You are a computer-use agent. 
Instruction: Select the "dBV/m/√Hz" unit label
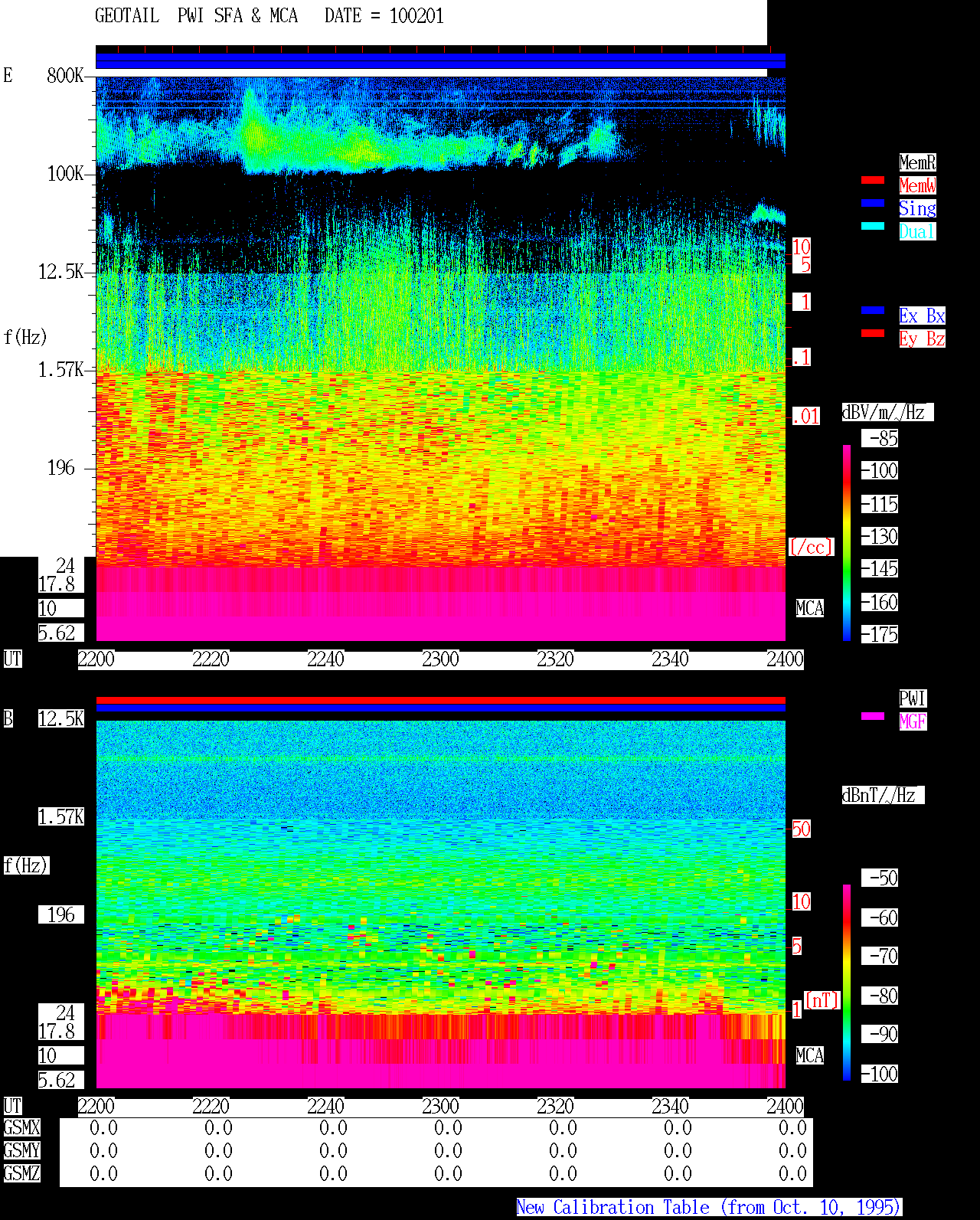[887, 412]
